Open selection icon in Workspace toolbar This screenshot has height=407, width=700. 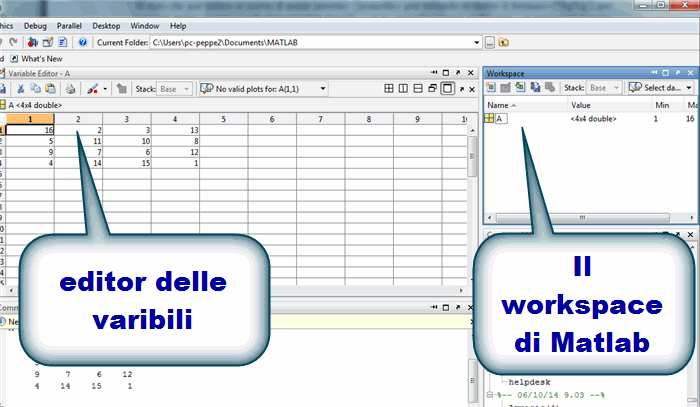505,87
